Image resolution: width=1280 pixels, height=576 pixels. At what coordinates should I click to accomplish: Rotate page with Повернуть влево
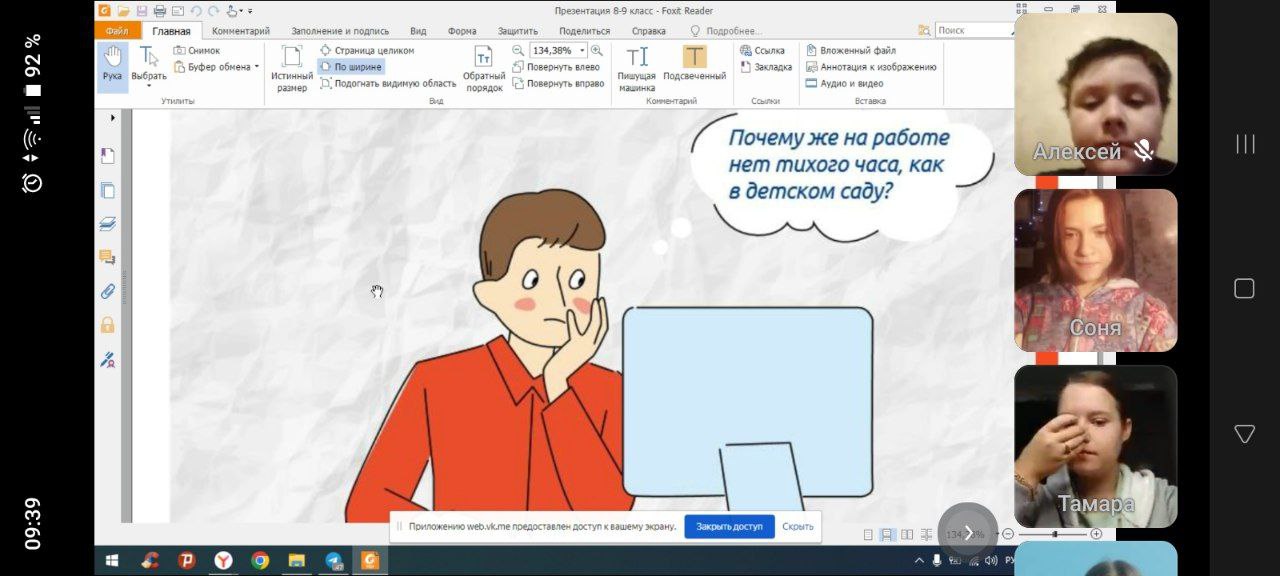556,67
